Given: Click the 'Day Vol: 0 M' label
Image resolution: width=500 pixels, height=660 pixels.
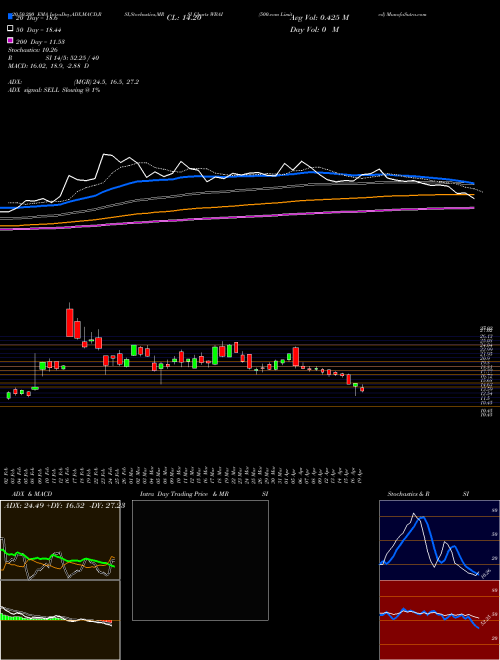Looking at the screenshot, I should click(314, 29).
